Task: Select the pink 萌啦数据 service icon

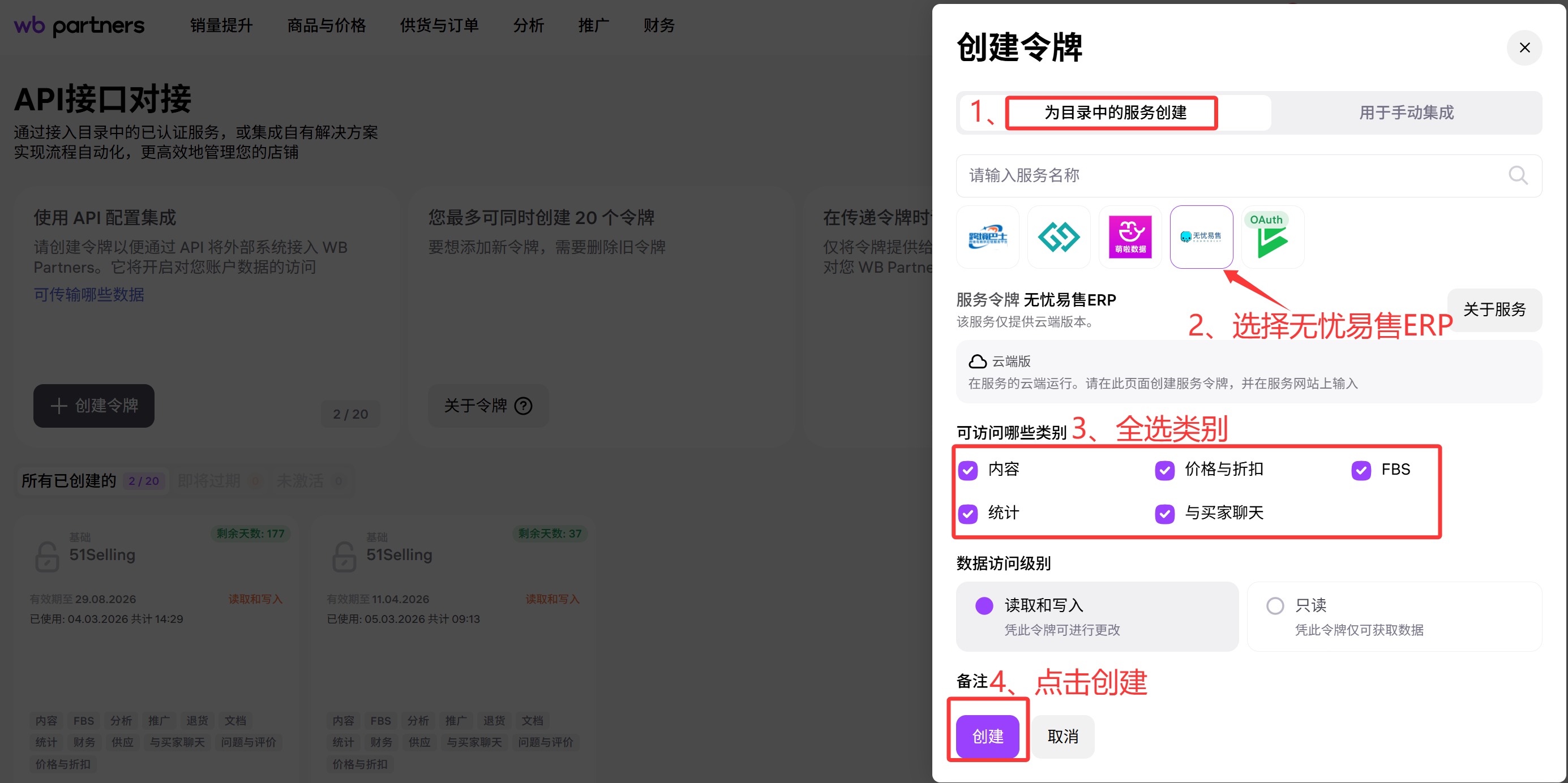Action: 1130,236
